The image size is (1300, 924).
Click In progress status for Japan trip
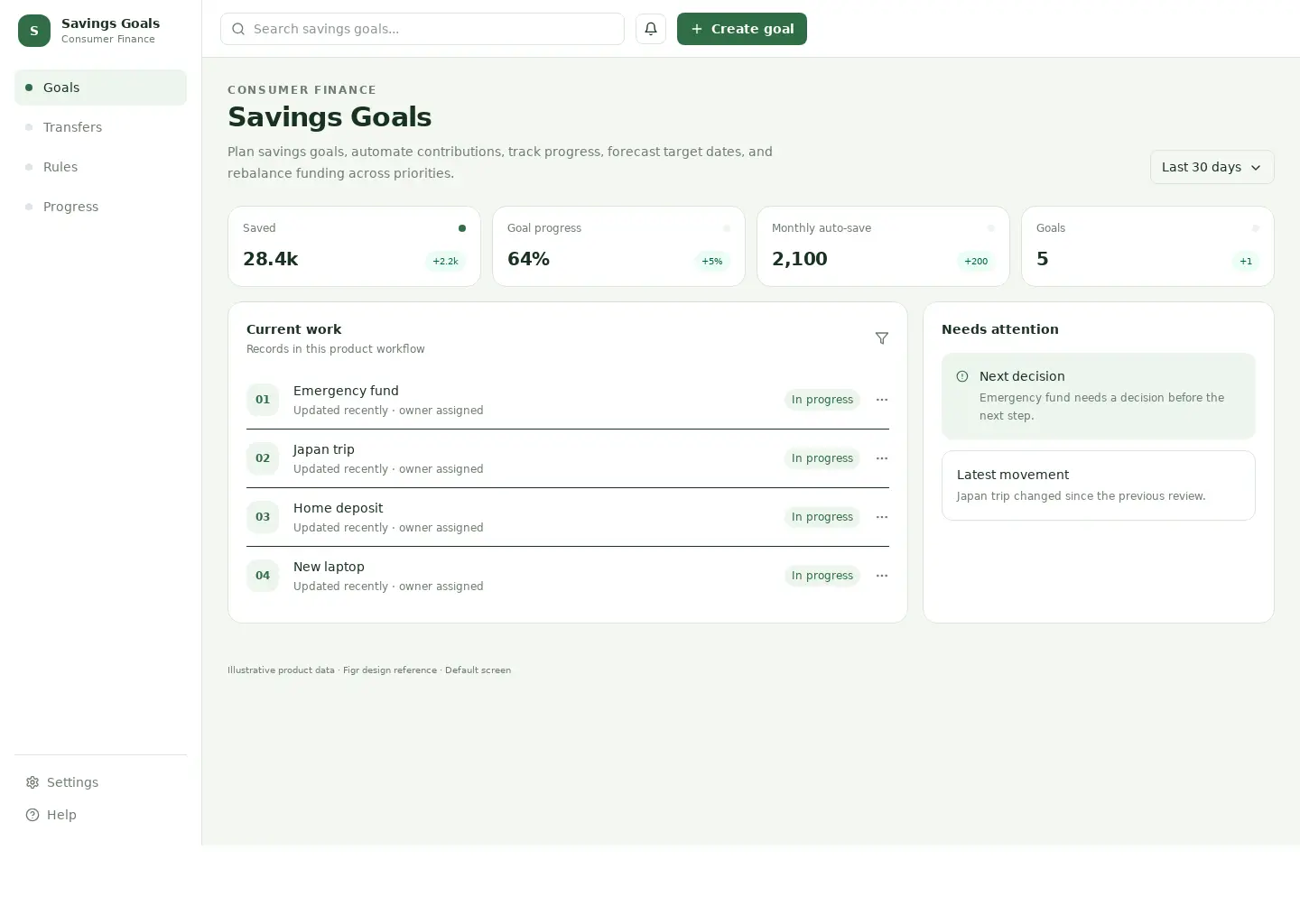pyautogui.click(x=822, y=458)
